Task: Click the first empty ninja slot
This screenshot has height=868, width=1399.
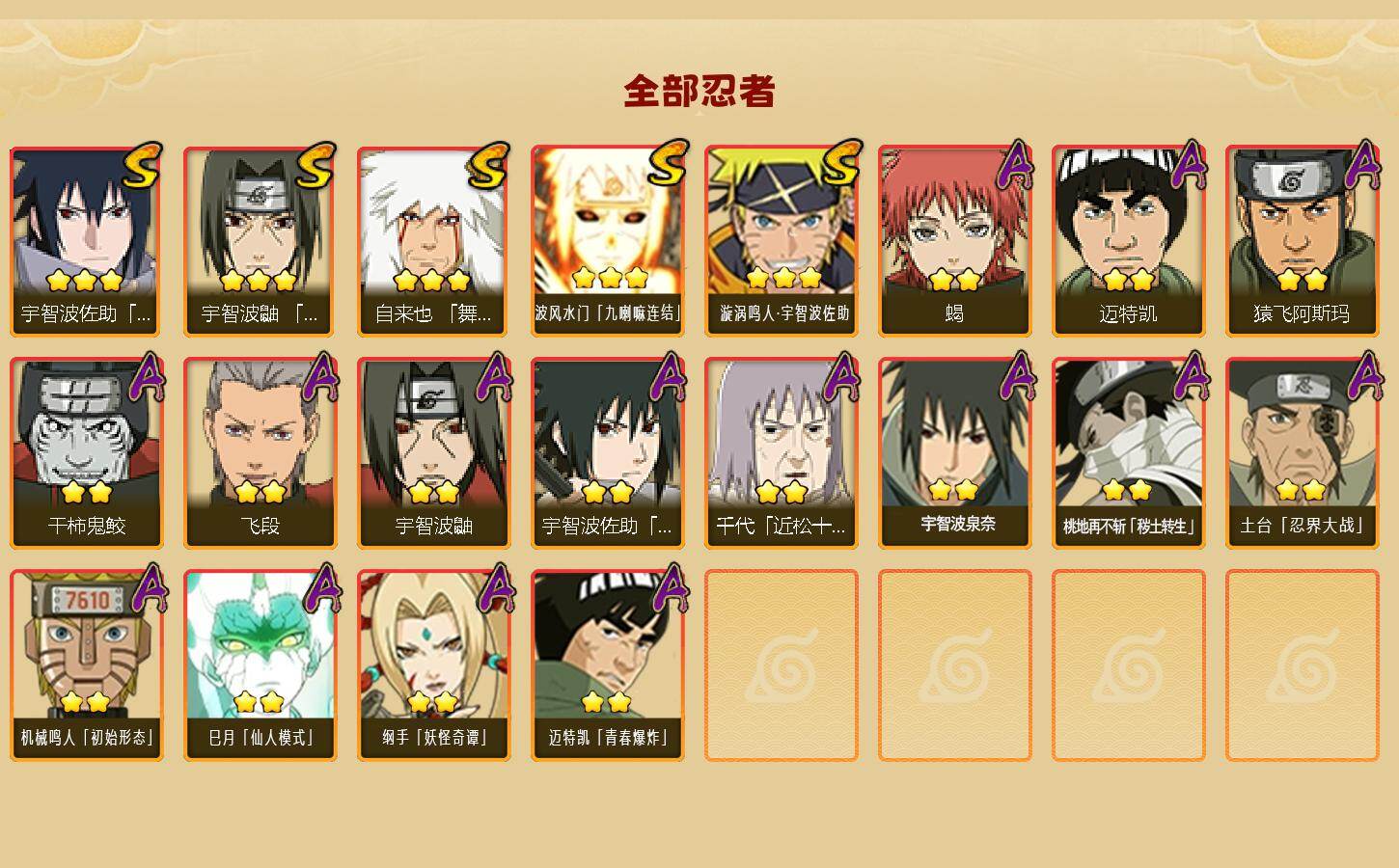Action: [781, 665]
